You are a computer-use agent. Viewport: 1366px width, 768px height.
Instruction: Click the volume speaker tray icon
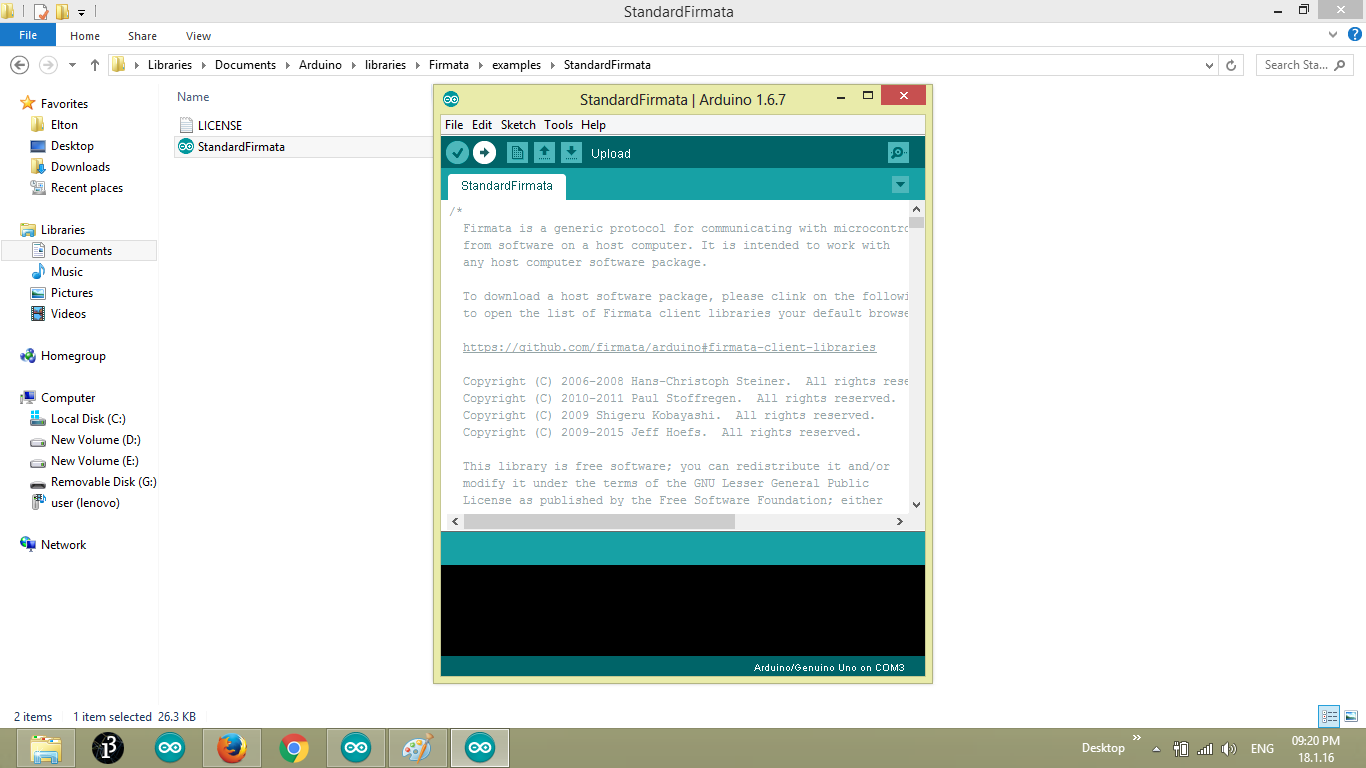(1229, 748)
